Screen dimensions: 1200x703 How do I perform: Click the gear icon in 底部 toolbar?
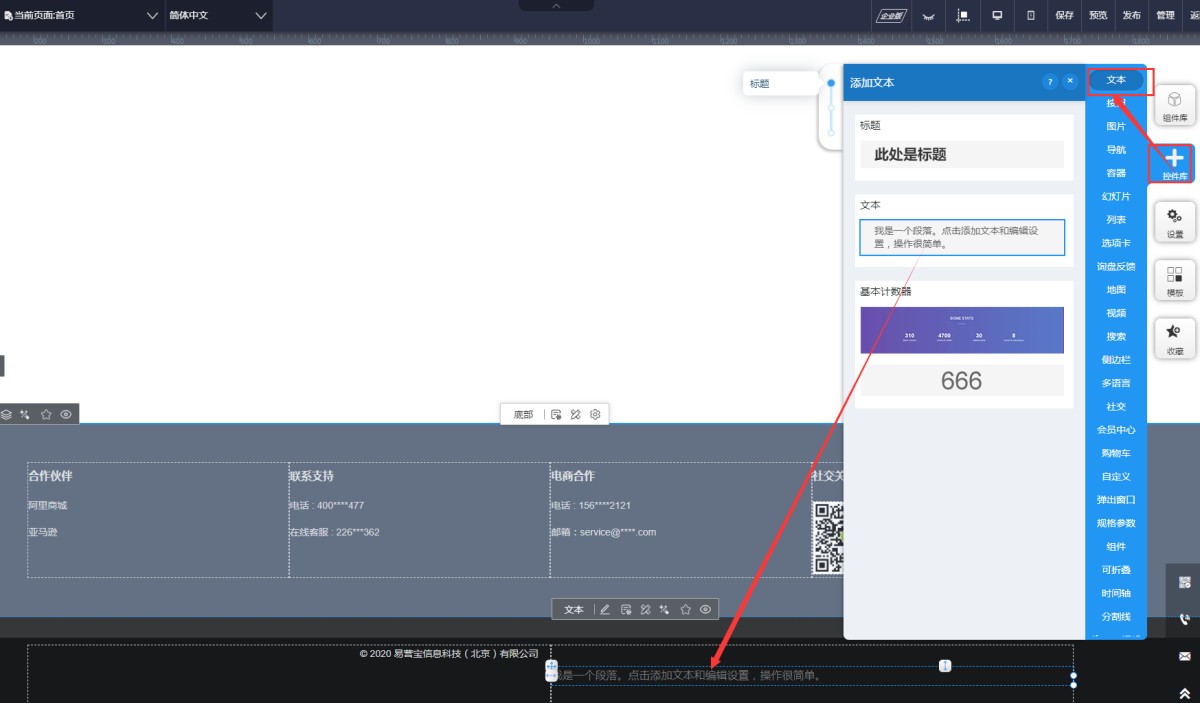tap(595, 414)
